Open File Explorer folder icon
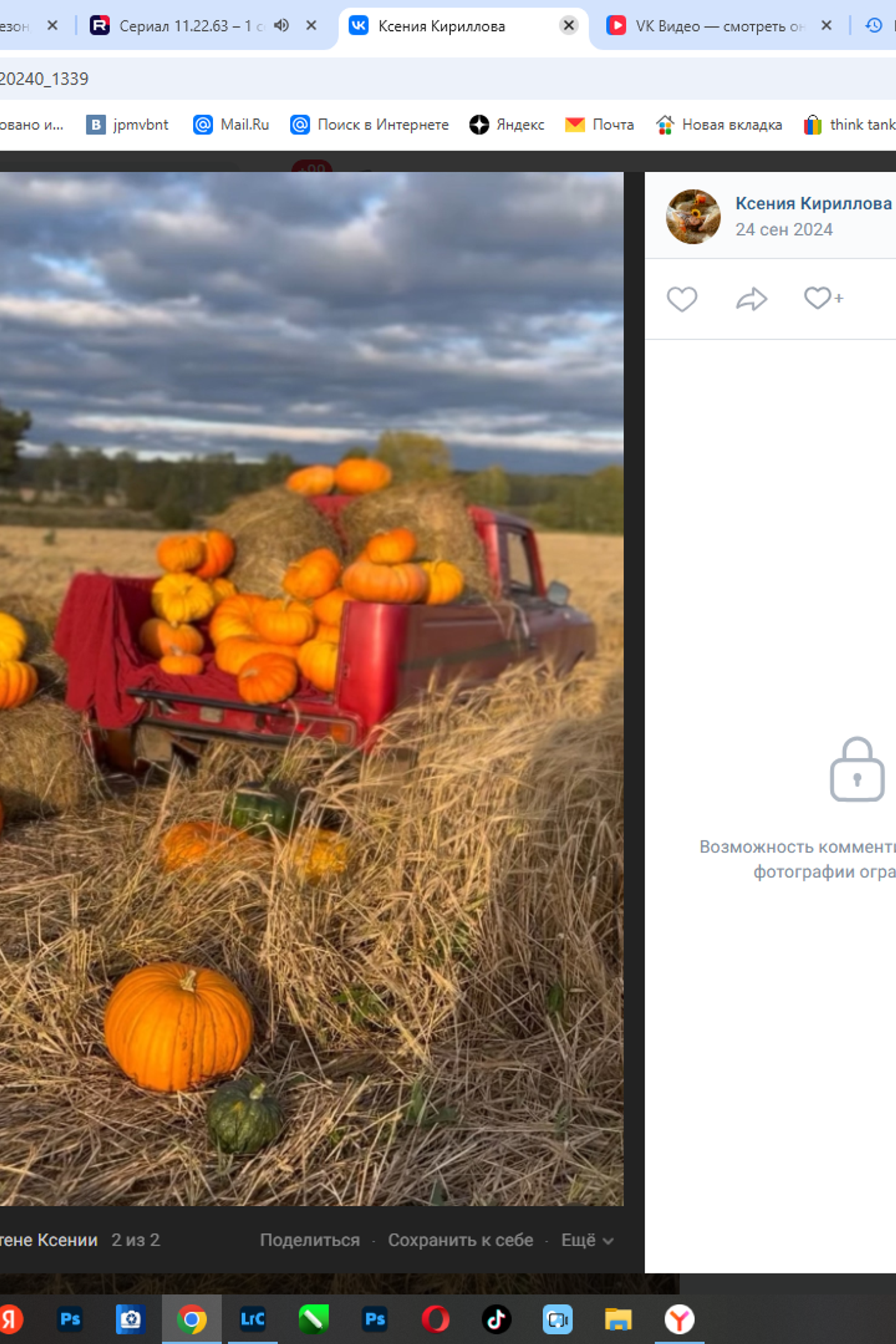This screenshot has height=1344, width=896. coord(618,1319)
